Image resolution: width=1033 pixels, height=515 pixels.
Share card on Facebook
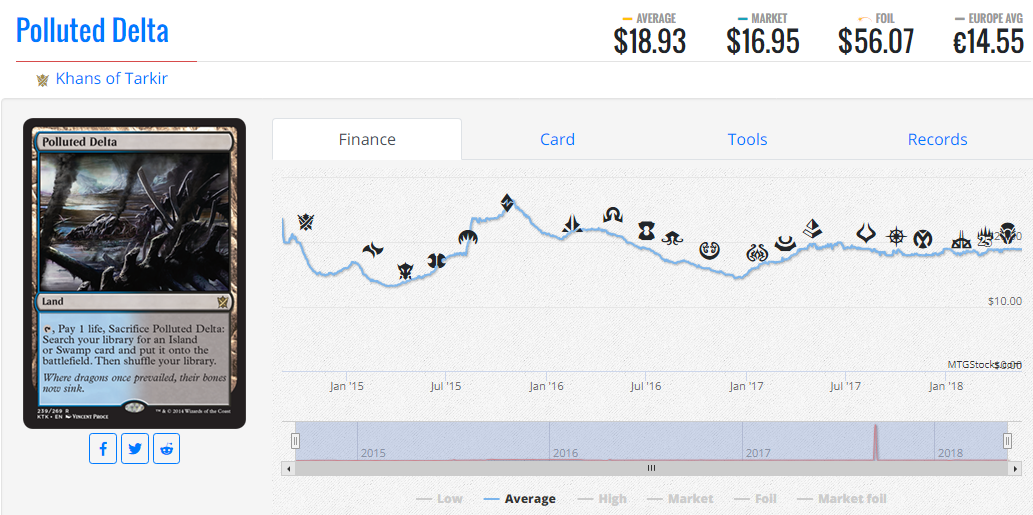103,449
